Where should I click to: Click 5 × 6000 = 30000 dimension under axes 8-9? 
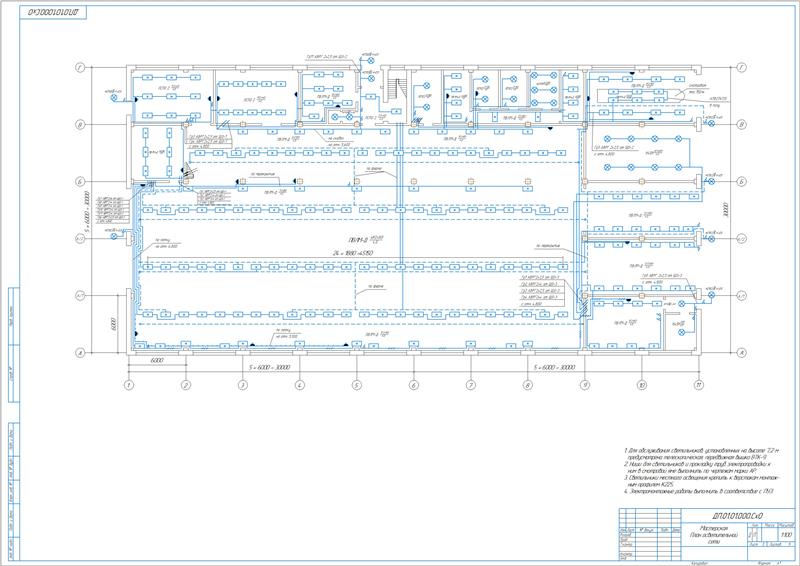click(x=554, y=367)
